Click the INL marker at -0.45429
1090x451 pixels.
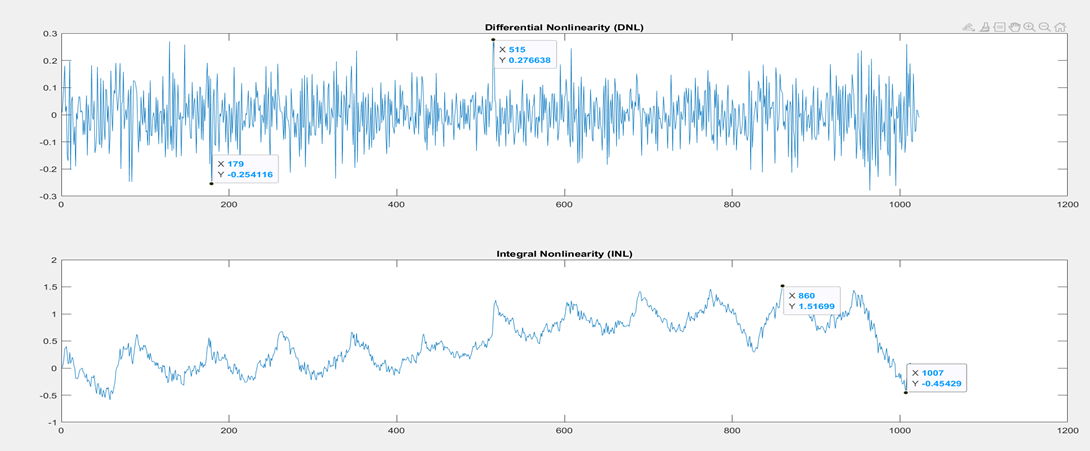[x=905, y=392]
